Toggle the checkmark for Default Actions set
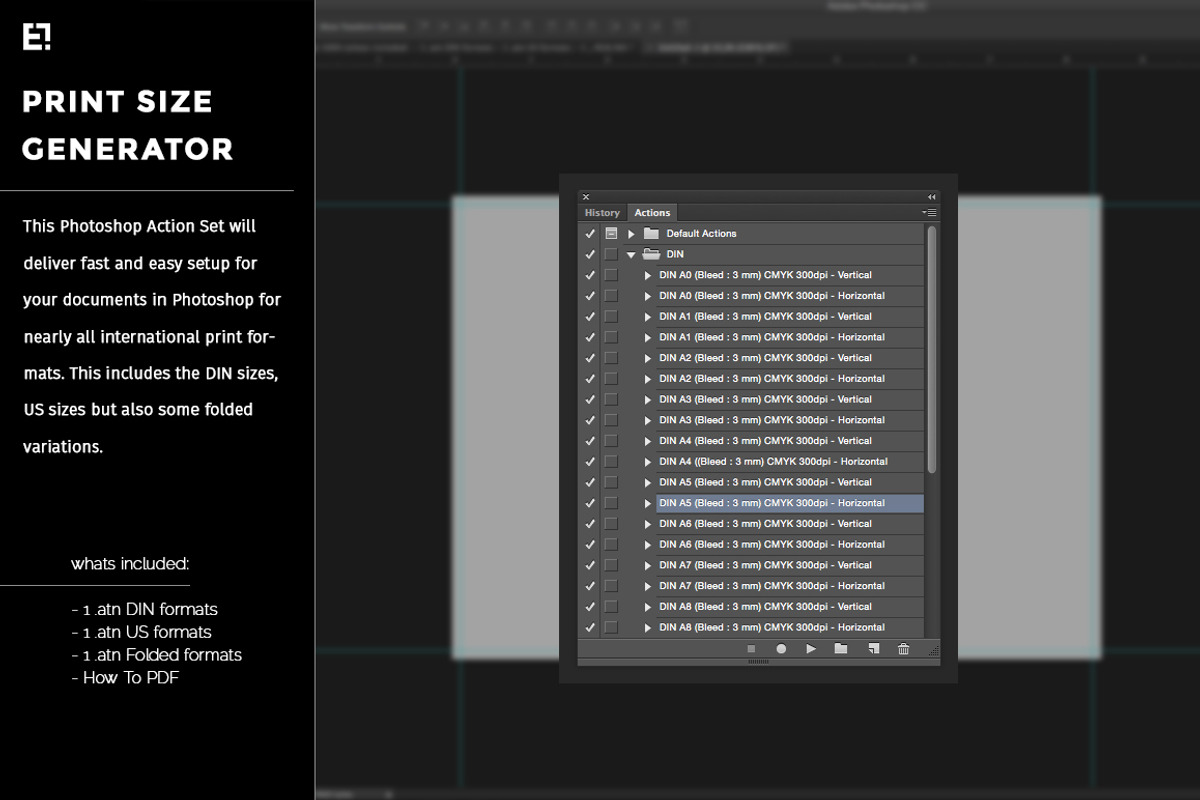This screenshot has height=800, width=1200. [x=590, y=233]
